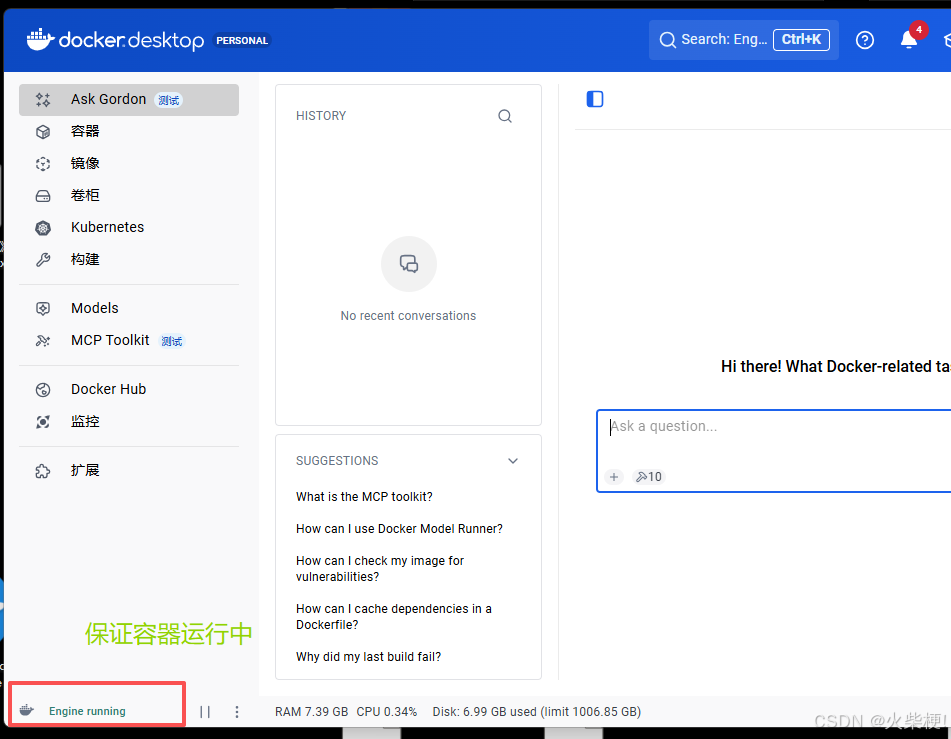Open the 监控 monitoring page
This screenshot has width=951, height=739.
[x=129, y=422]
